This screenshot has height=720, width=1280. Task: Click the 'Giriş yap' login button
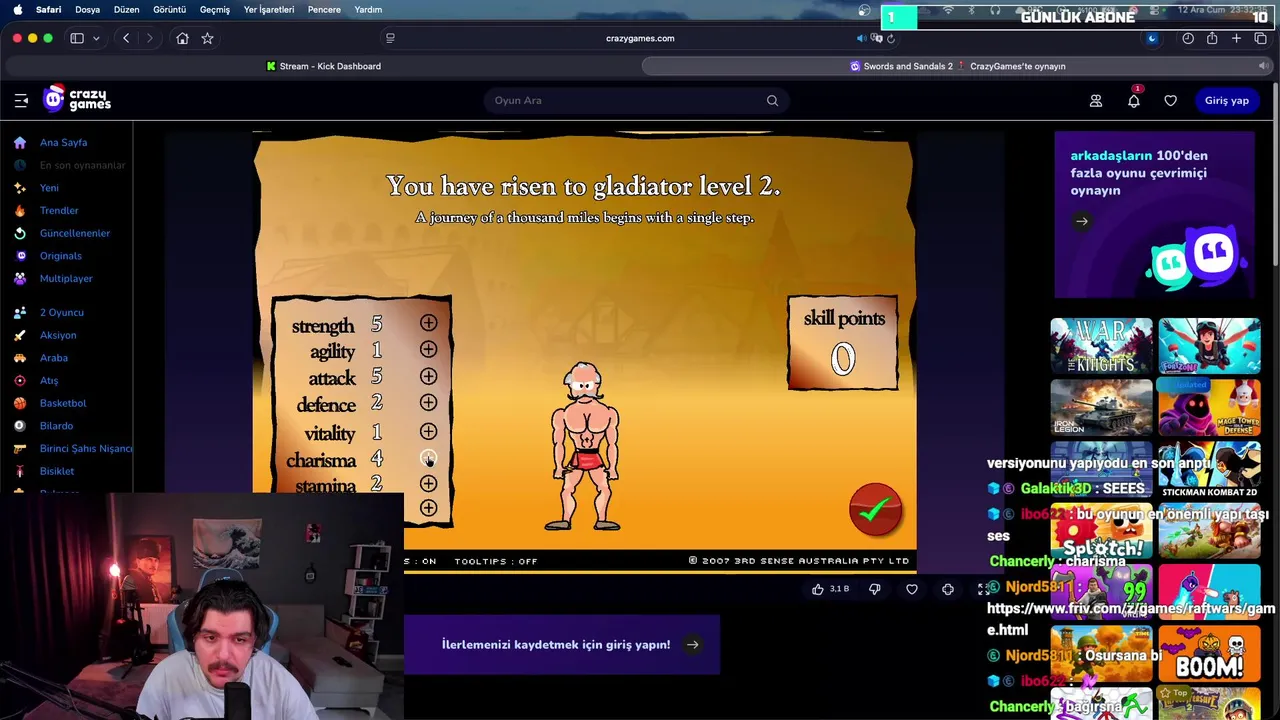click(x=1226, y=100)
